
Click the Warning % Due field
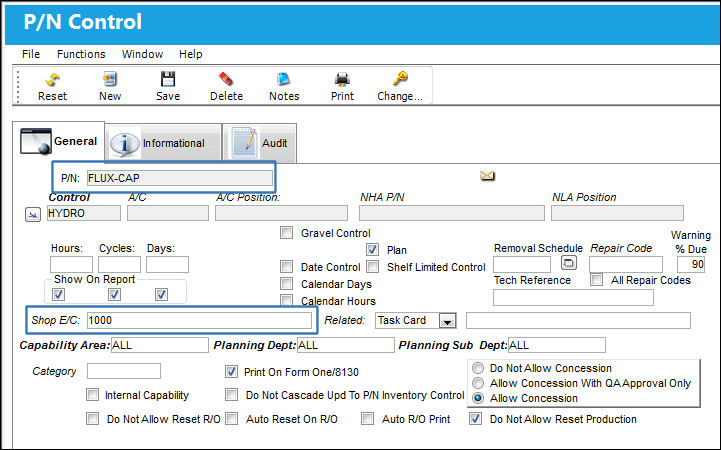click(691, 264)
